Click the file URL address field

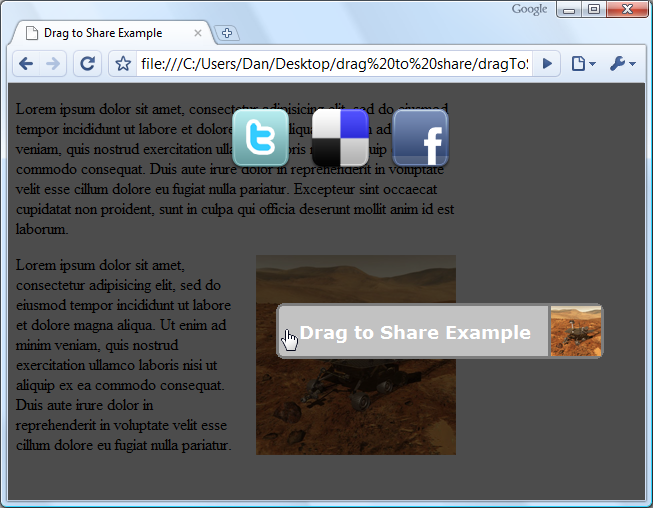click(334, 64)
